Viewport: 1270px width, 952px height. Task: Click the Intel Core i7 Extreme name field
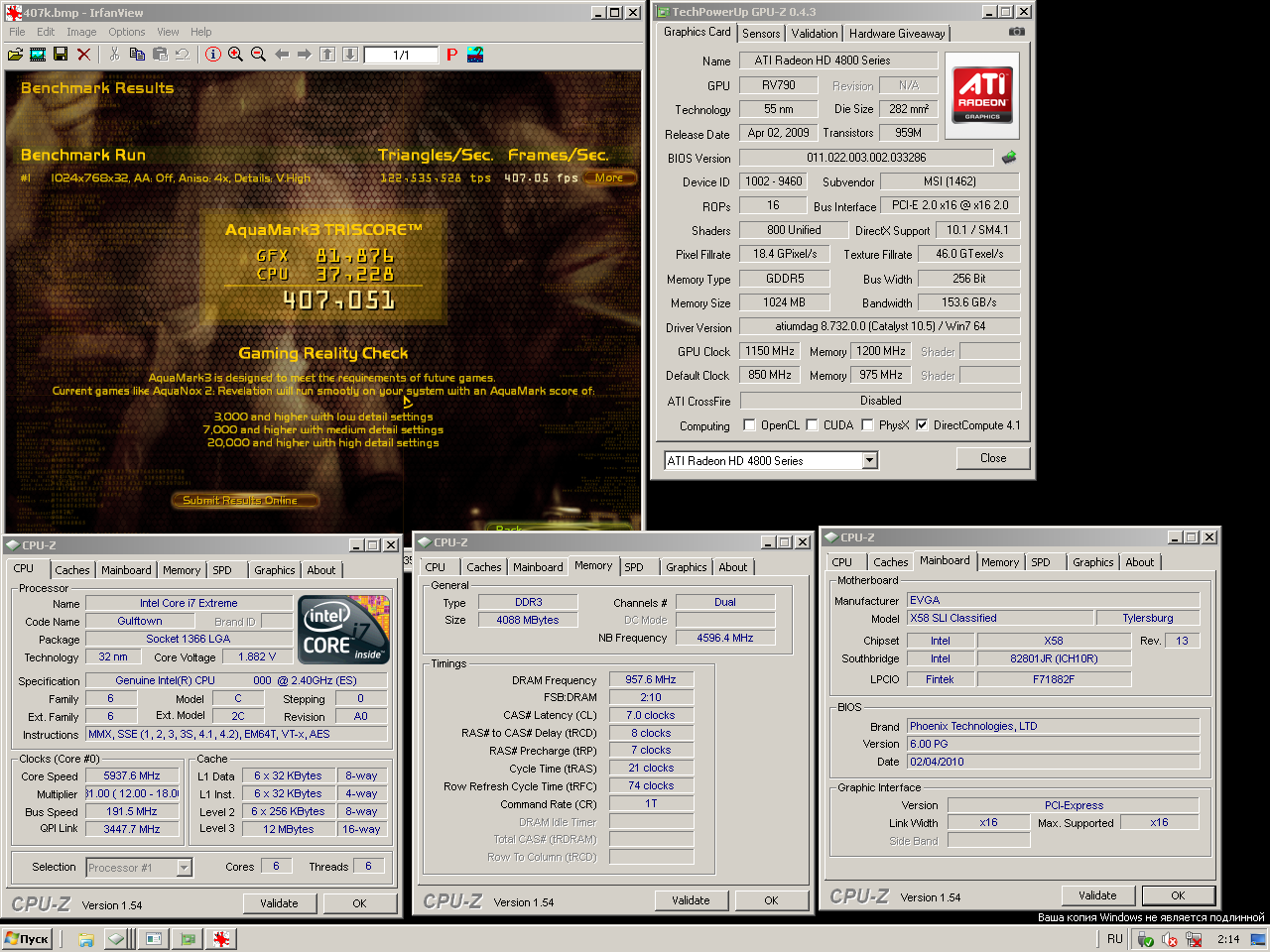[189, 603]
